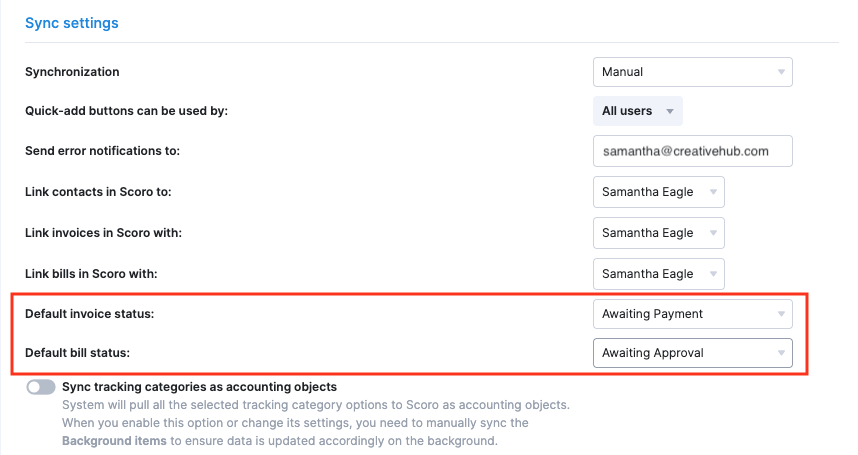Click the Link contacts in Scoro to label
This screenshot has width=858, height=455.
(98, 192)
